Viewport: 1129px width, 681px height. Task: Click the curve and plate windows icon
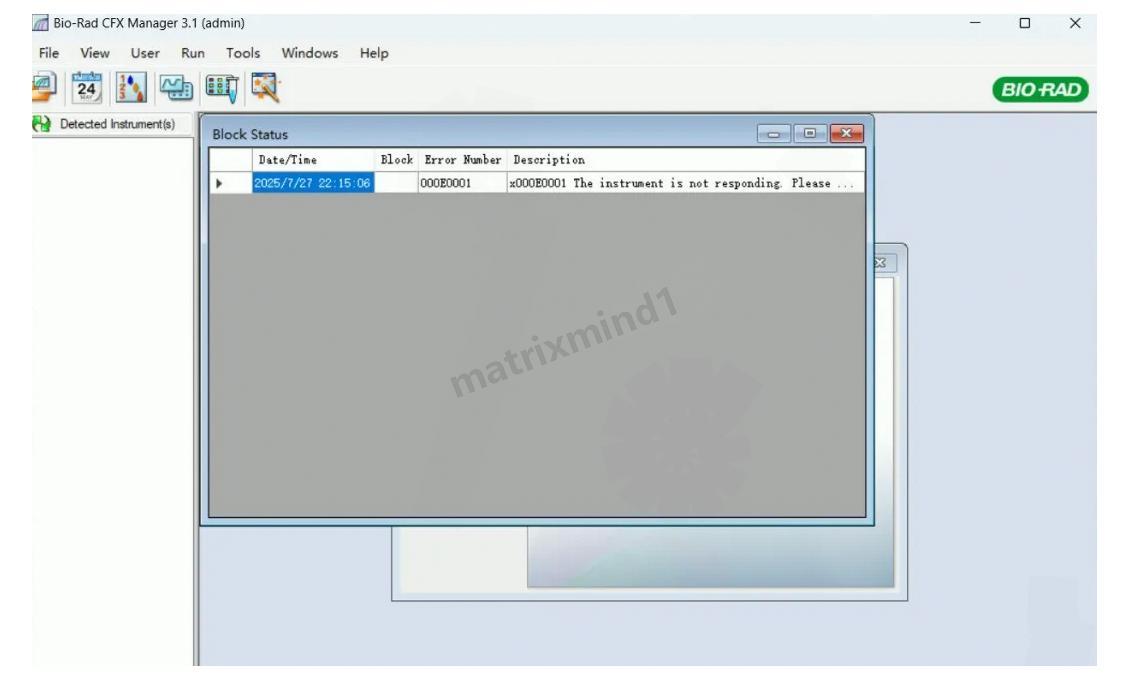(x=176, y=88)
